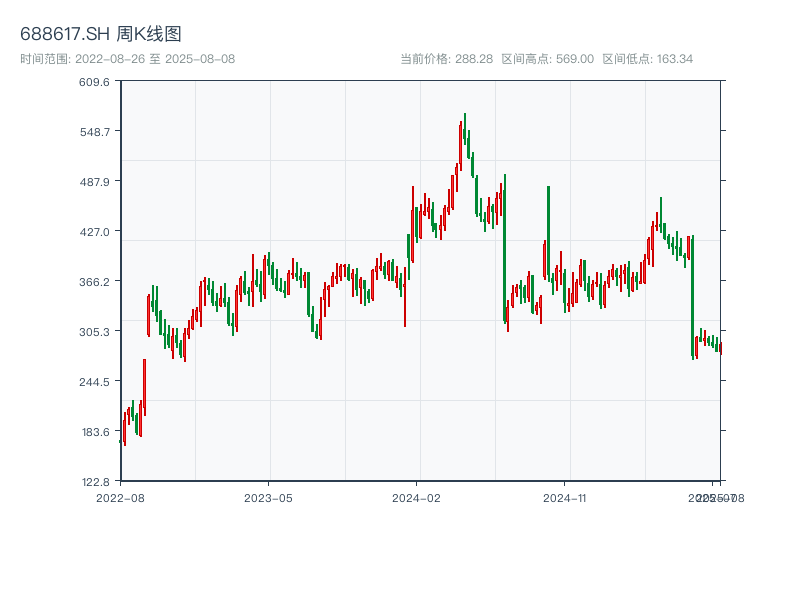800x600 pixels.
Task: Click the 2022-08 x-axis date label
Action: [120, 497]
